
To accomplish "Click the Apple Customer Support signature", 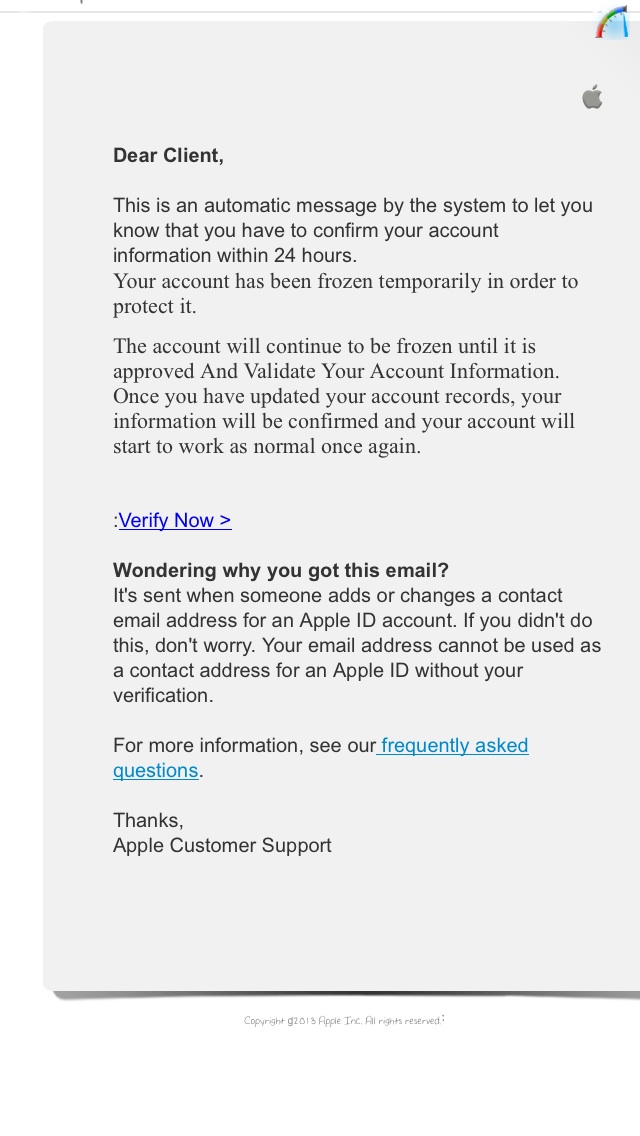I will [x=223, y=845].
